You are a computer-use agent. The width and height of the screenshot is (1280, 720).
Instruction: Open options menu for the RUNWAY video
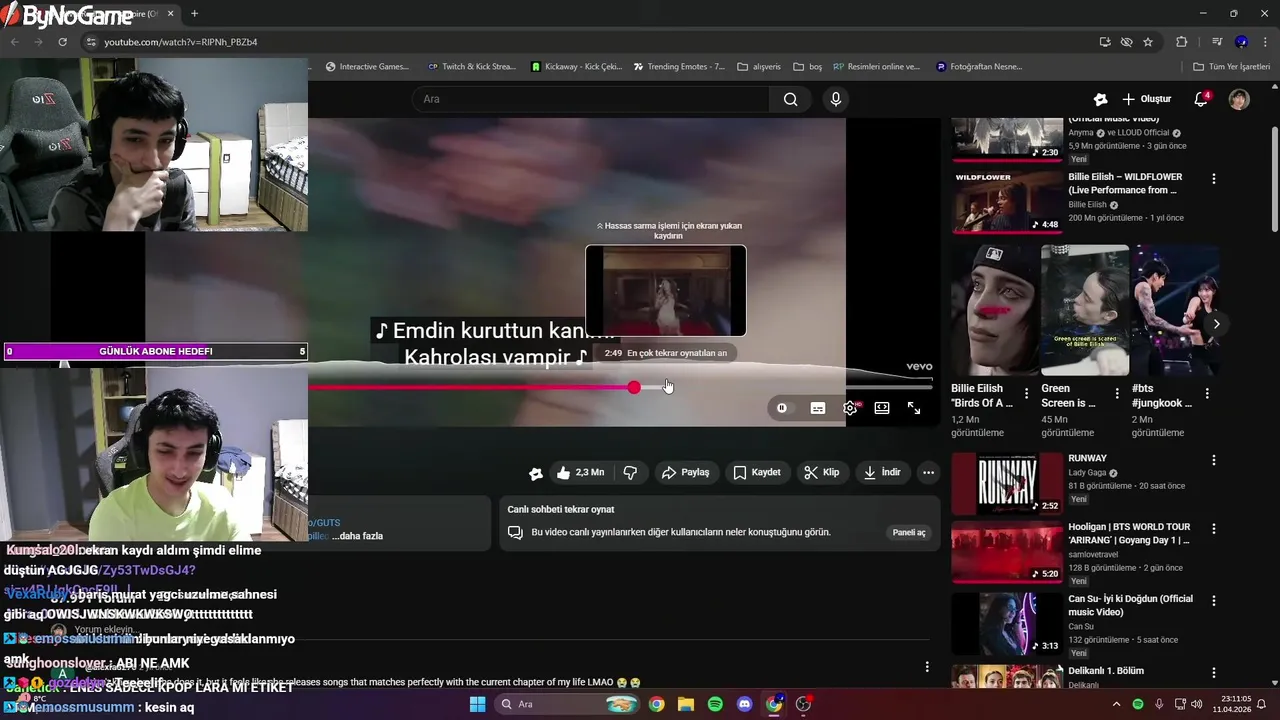click(1214, 460)
